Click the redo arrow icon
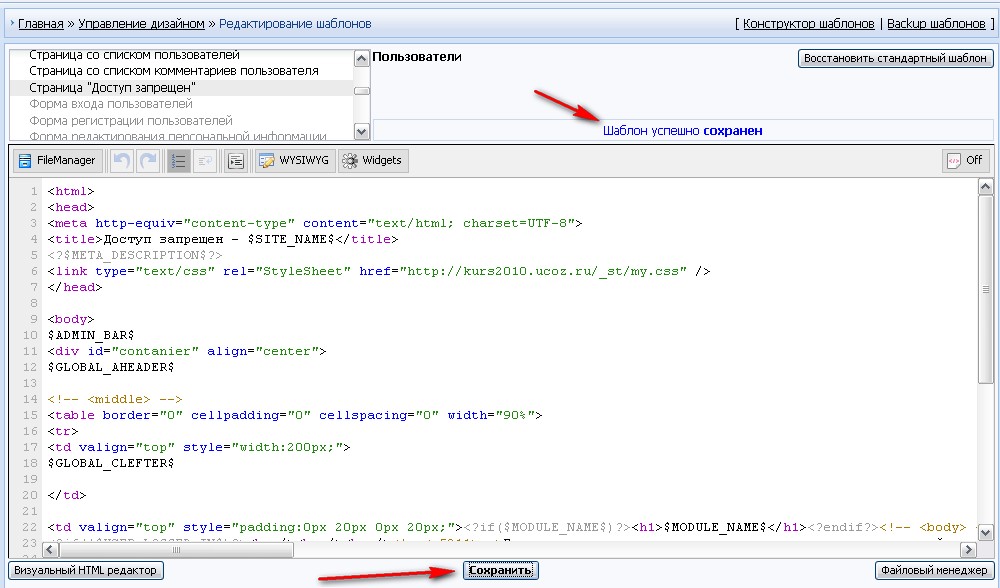 pyautogui.click(x=148, y=161)
